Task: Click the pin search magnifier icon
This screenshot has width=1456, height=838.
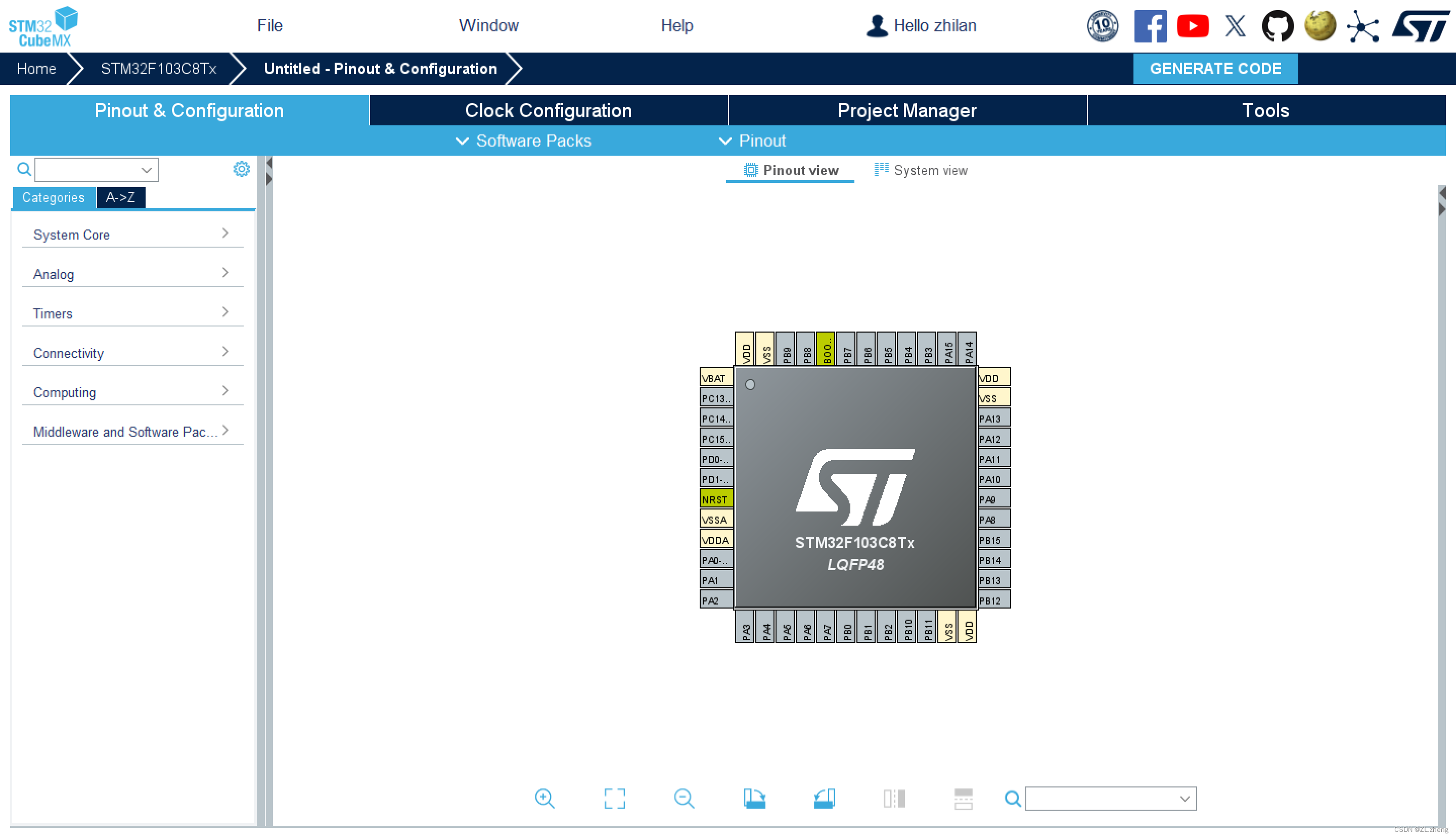Action: pyautogui.click(x=1013, y=798)
